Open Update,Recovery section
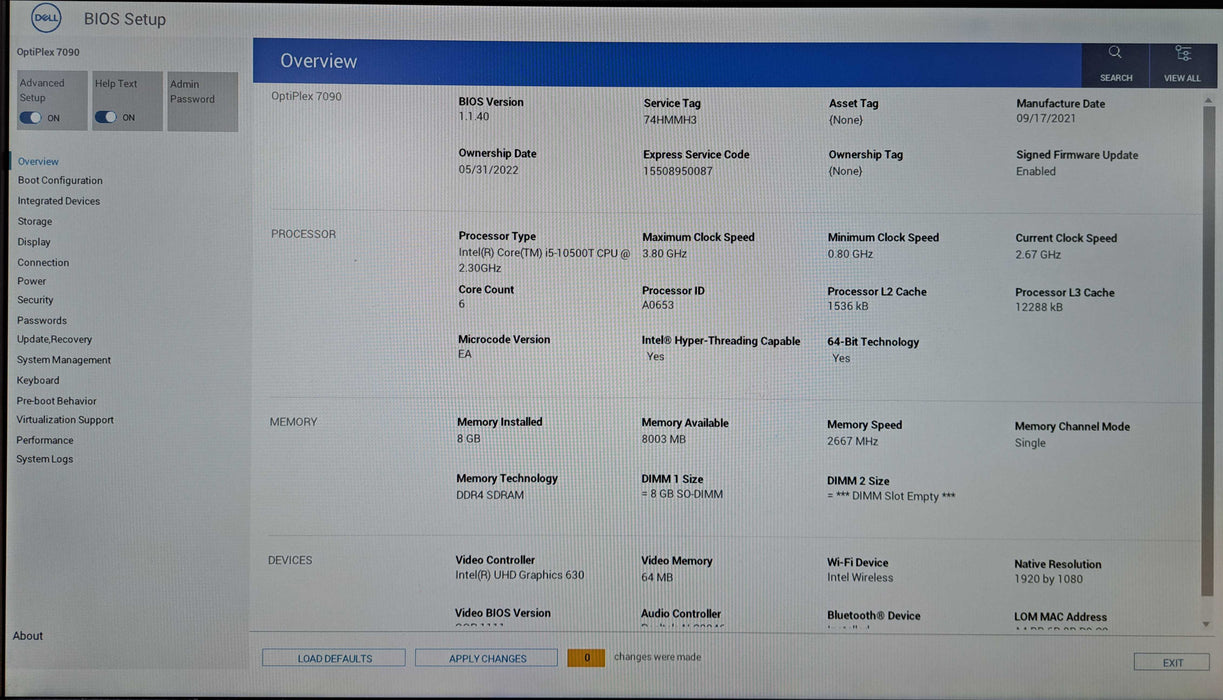The image size is (1223, 700). pos(54,339)
